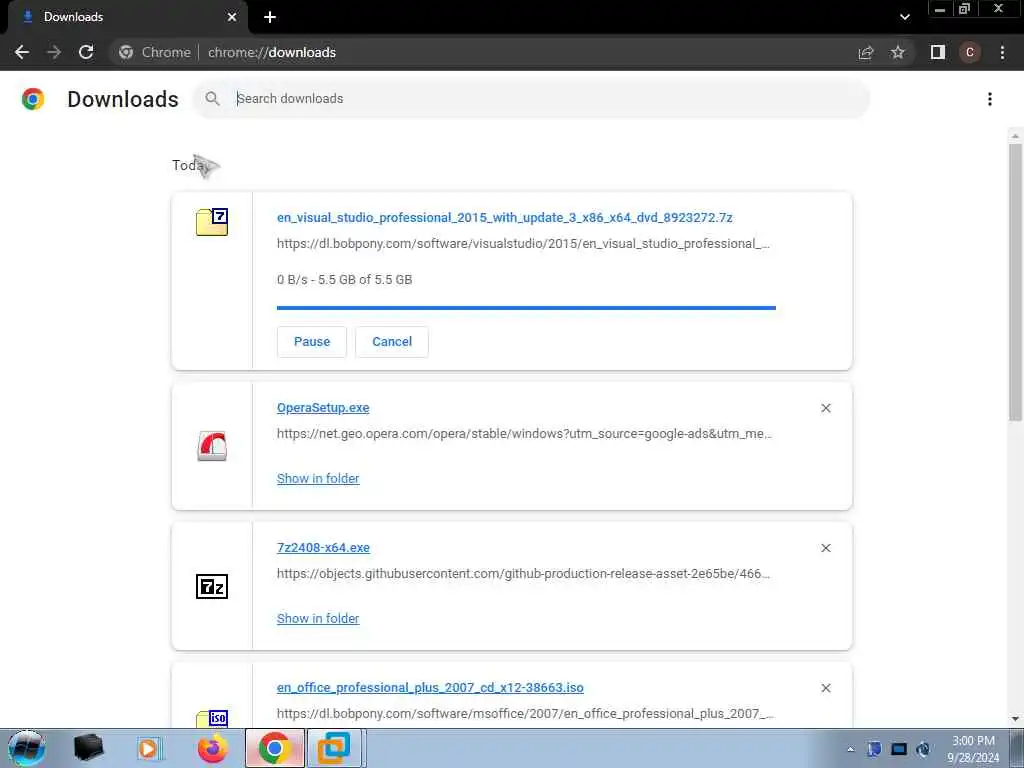Open a new tab with the plus button
Screen dimensions: 1024x768
pyautogui.click(x=270, y=17)
